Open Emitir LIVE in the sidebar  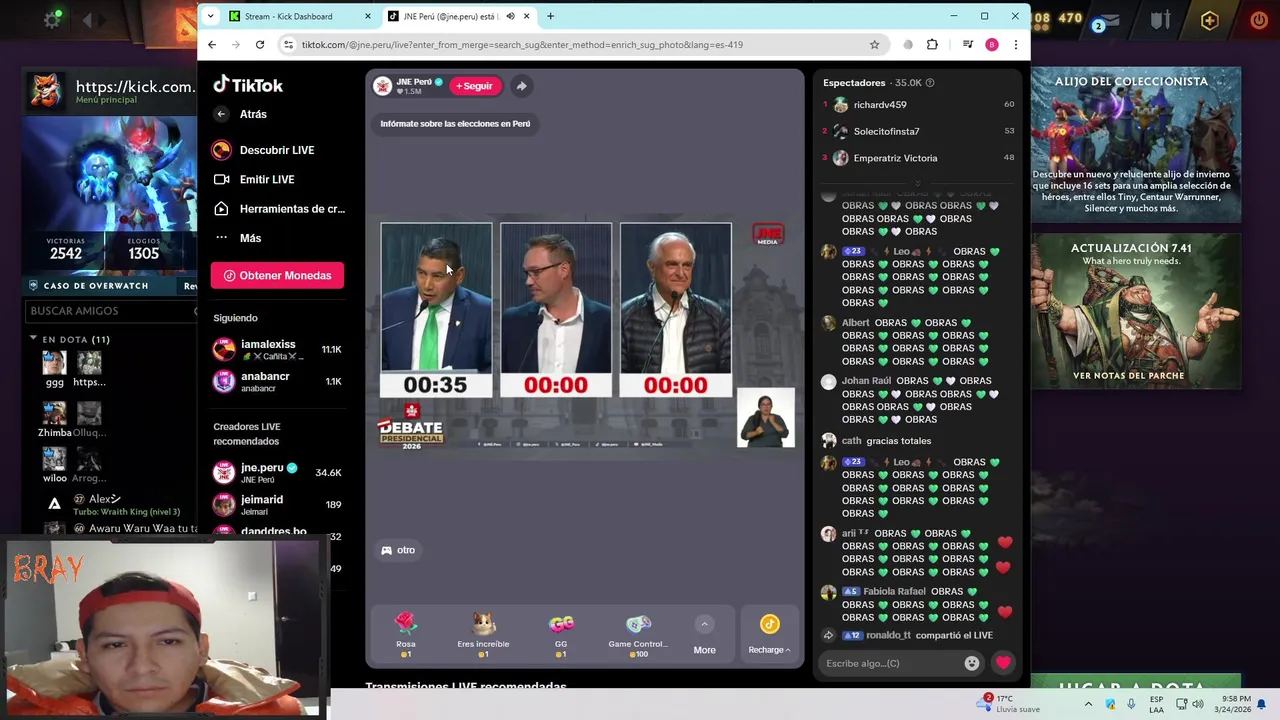point(255,179)
